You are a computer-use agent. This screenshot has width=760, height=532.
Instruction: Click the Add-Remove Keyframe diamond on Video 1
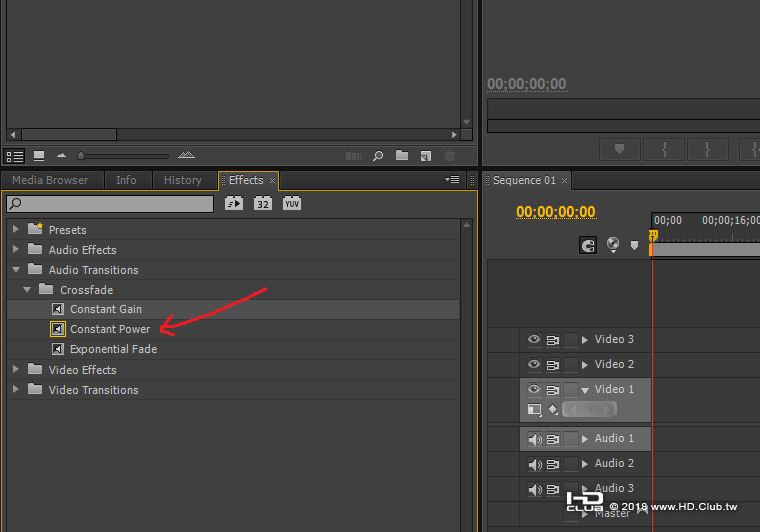(x=590, y=409)
